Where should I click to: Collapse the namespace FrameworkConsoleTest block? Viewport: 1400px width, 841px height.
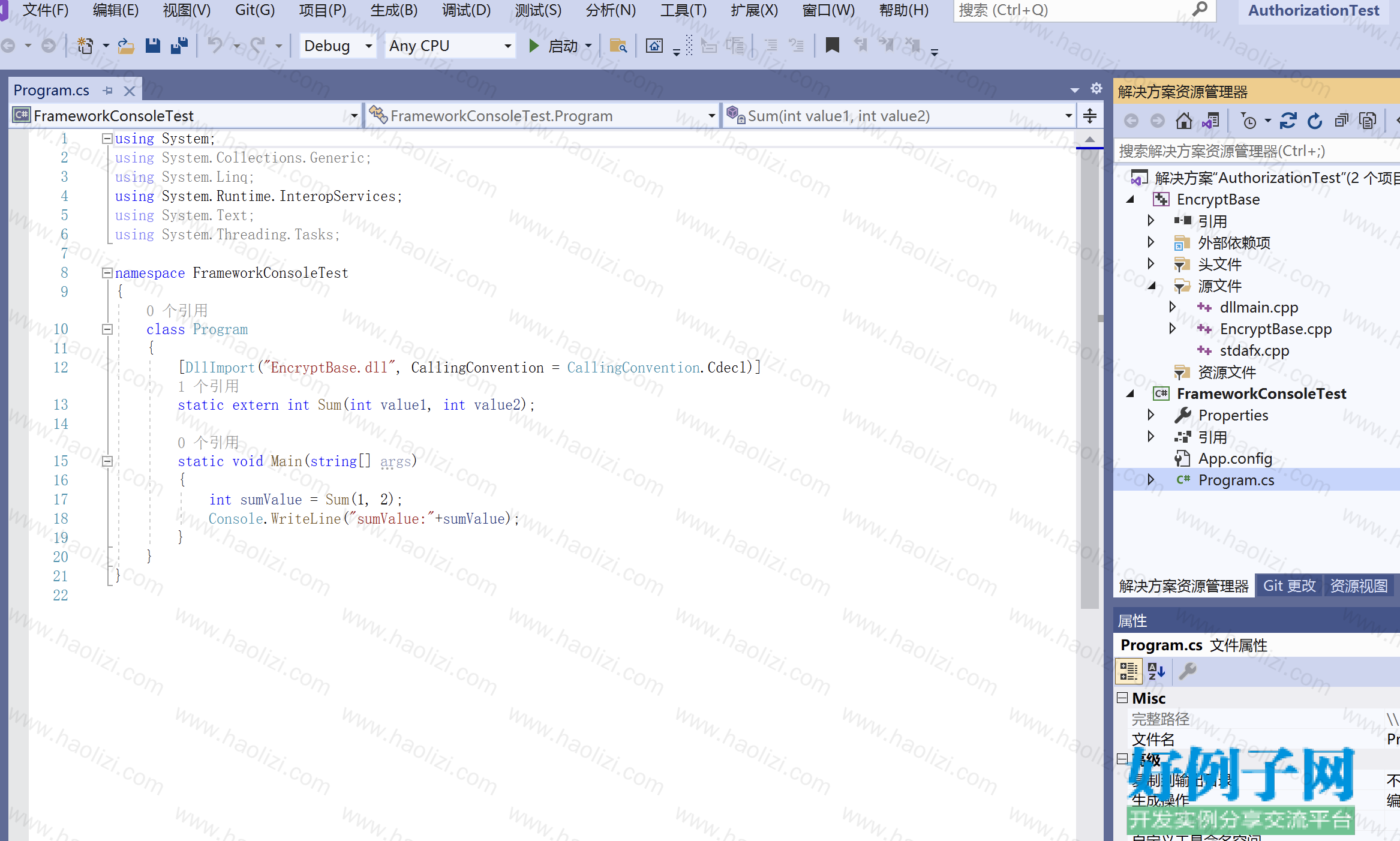click(x=107, y=273)
